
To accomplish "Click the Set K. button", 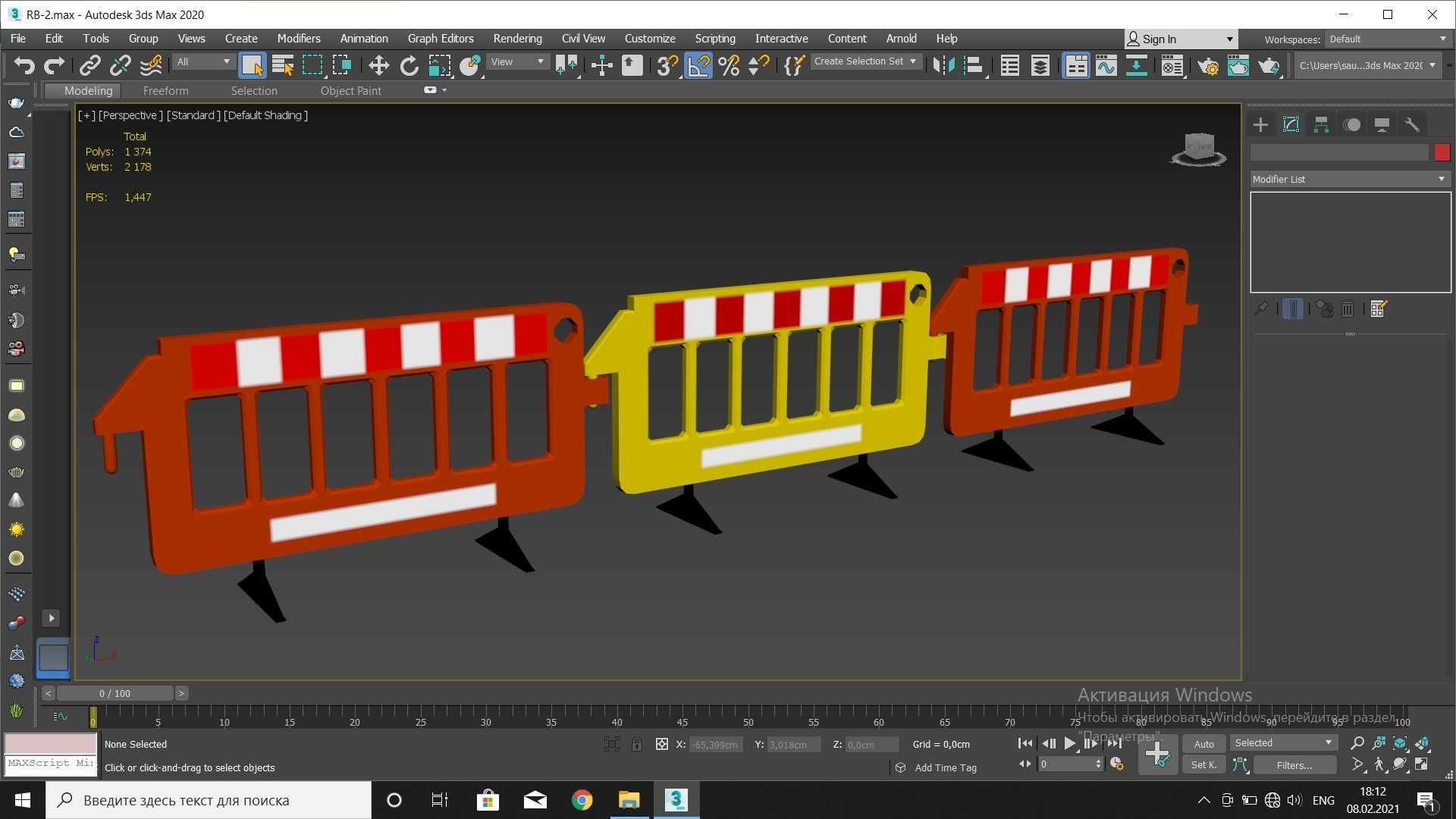I will (1203, 765).
